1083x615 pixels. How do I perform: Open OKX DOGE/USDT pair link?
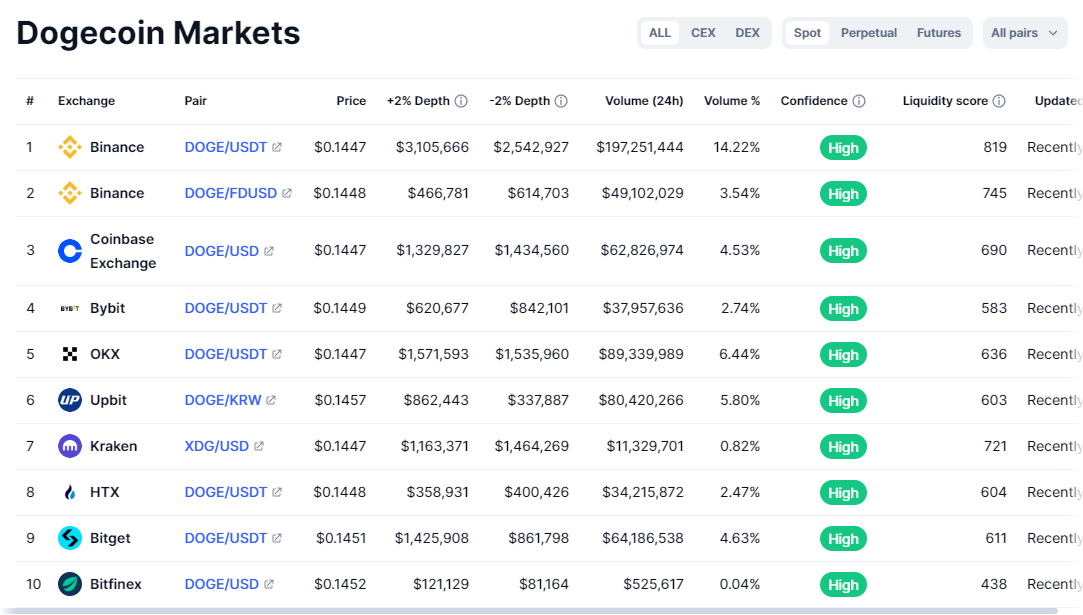pos(225,354)
